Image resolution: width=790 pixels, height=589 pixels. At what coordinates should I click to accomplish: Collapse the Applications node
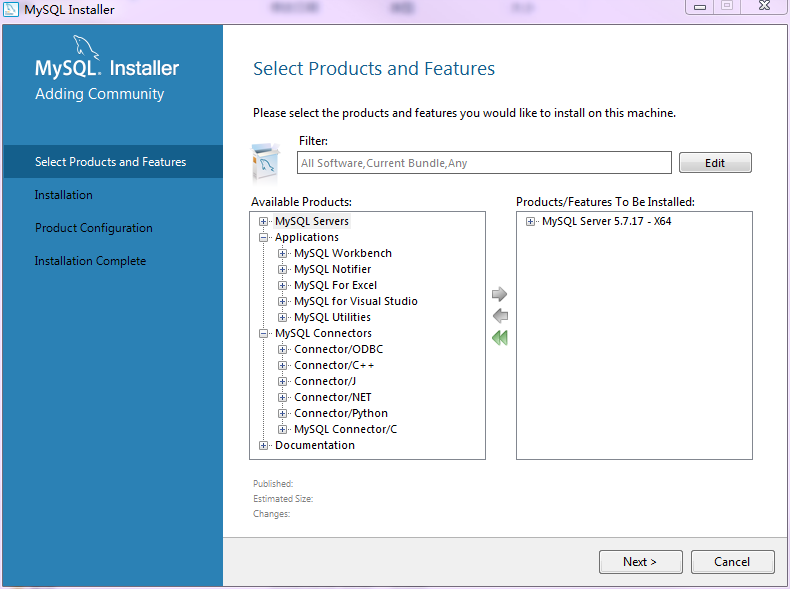(x=263, y=237)
